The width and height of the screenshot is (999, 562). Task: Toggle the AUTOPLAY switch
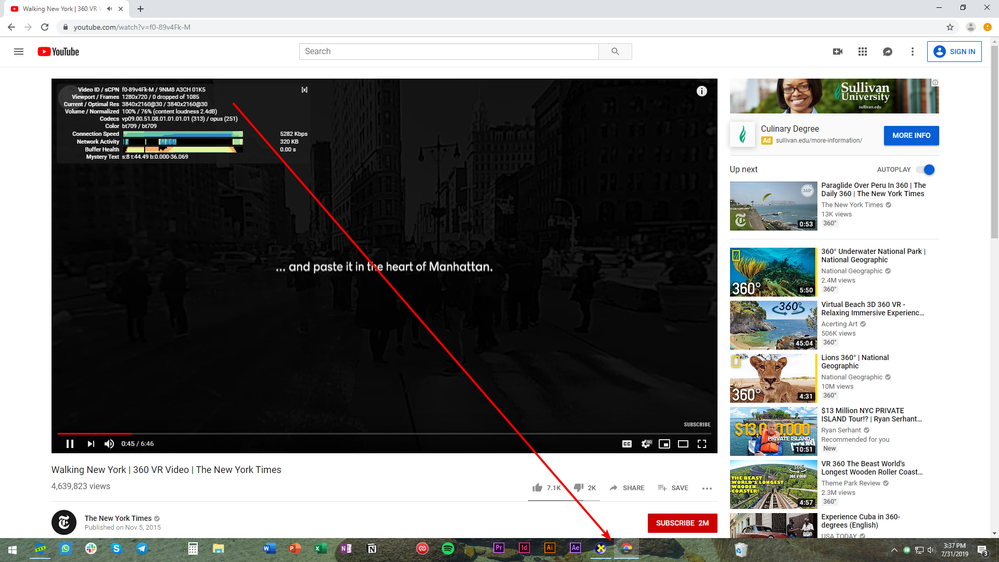(x=926, y=169)
